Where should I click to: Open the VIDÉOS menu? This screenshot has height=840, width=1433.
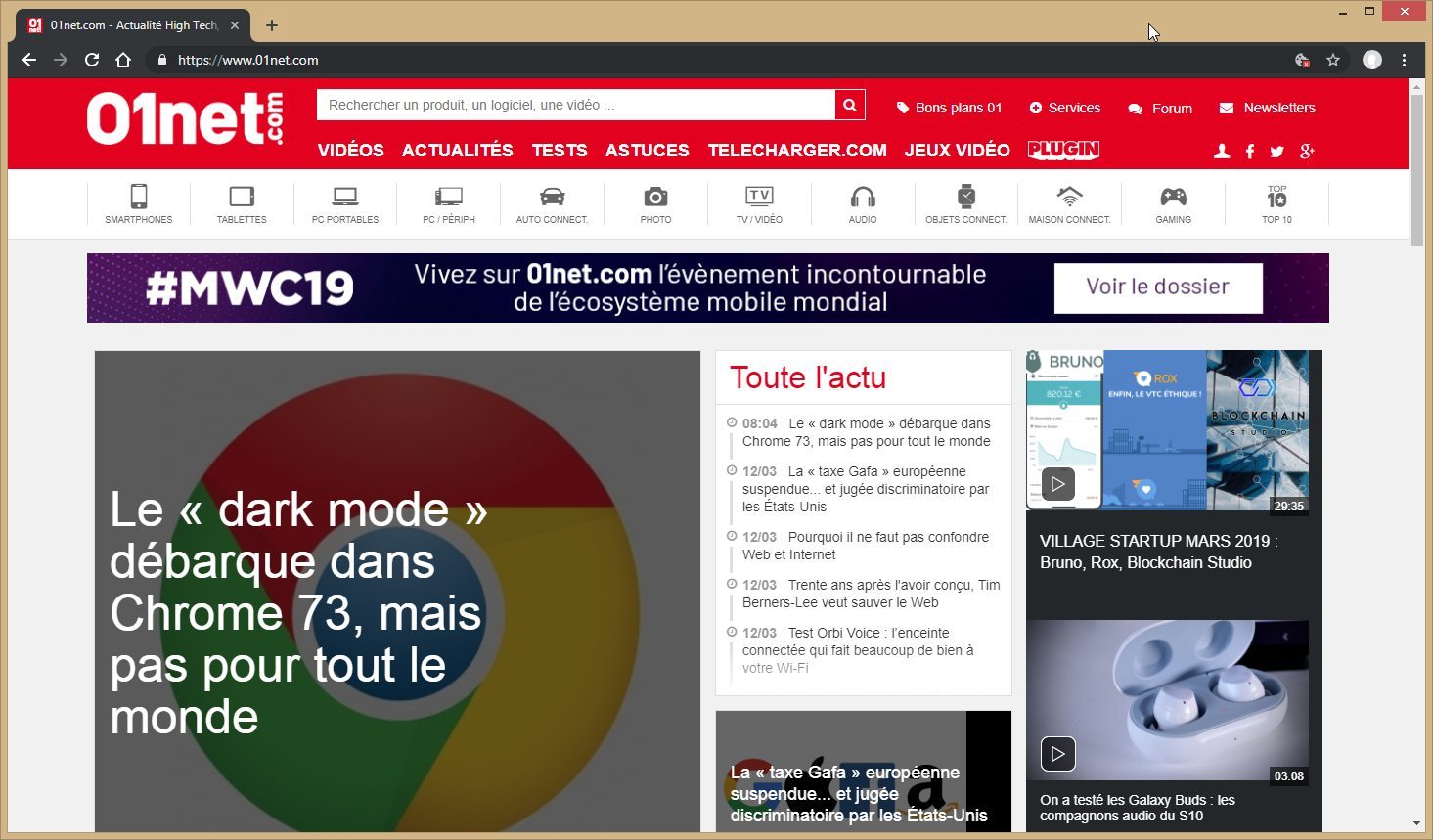click(x=351, y=150)
